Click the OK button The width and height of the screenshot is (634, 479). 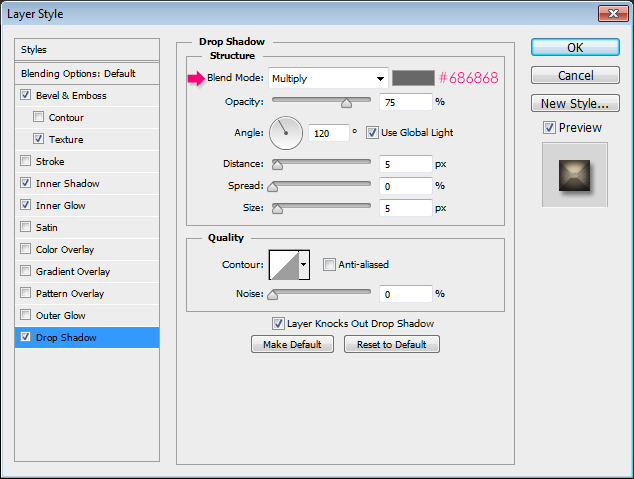pos(575,47)
